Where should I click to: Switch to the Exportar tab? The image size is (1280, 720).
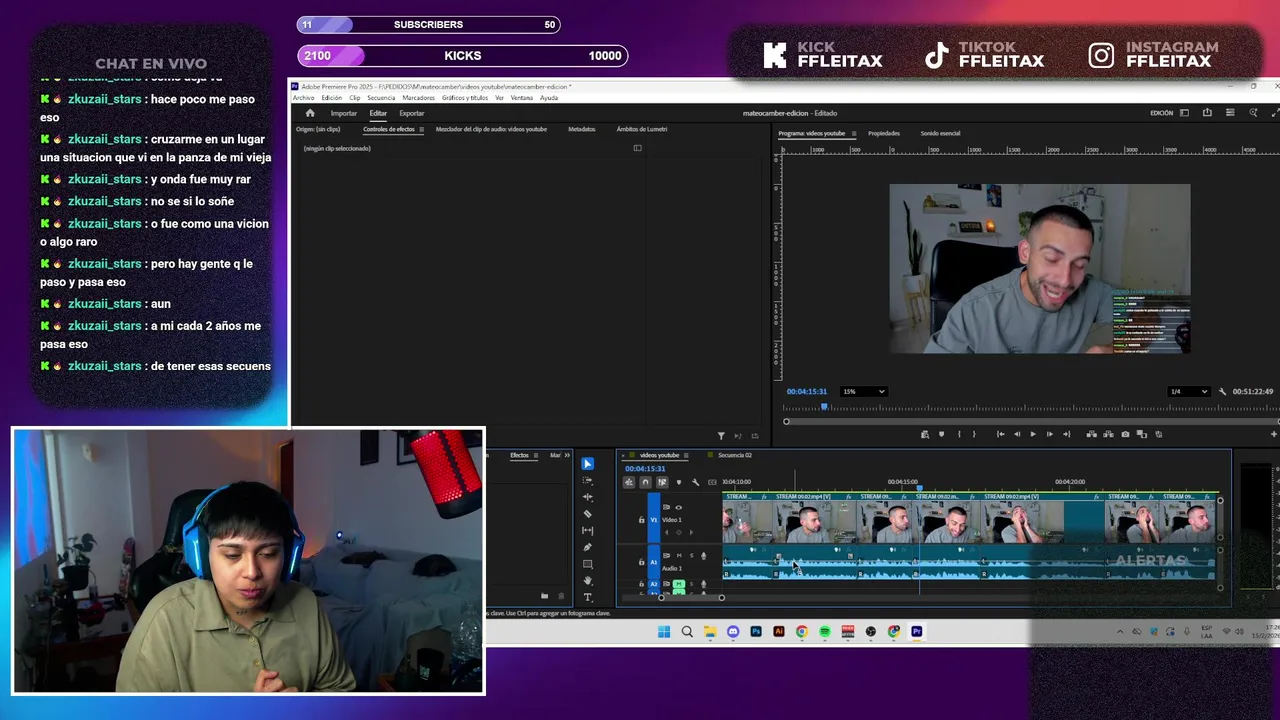click(412, 113)
